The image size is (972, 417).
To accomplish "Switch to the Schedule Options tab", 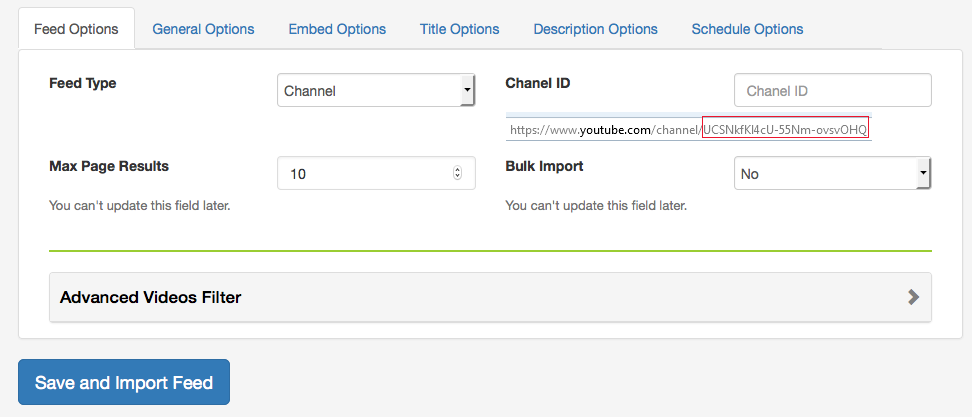I will [748, 29].
